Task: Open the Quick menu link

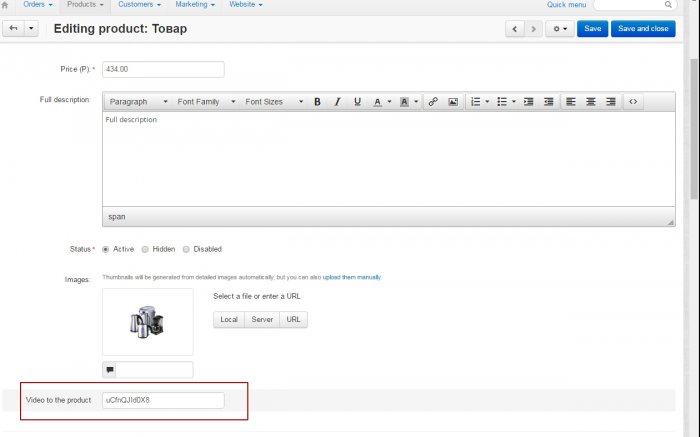Action: point(566,5)
